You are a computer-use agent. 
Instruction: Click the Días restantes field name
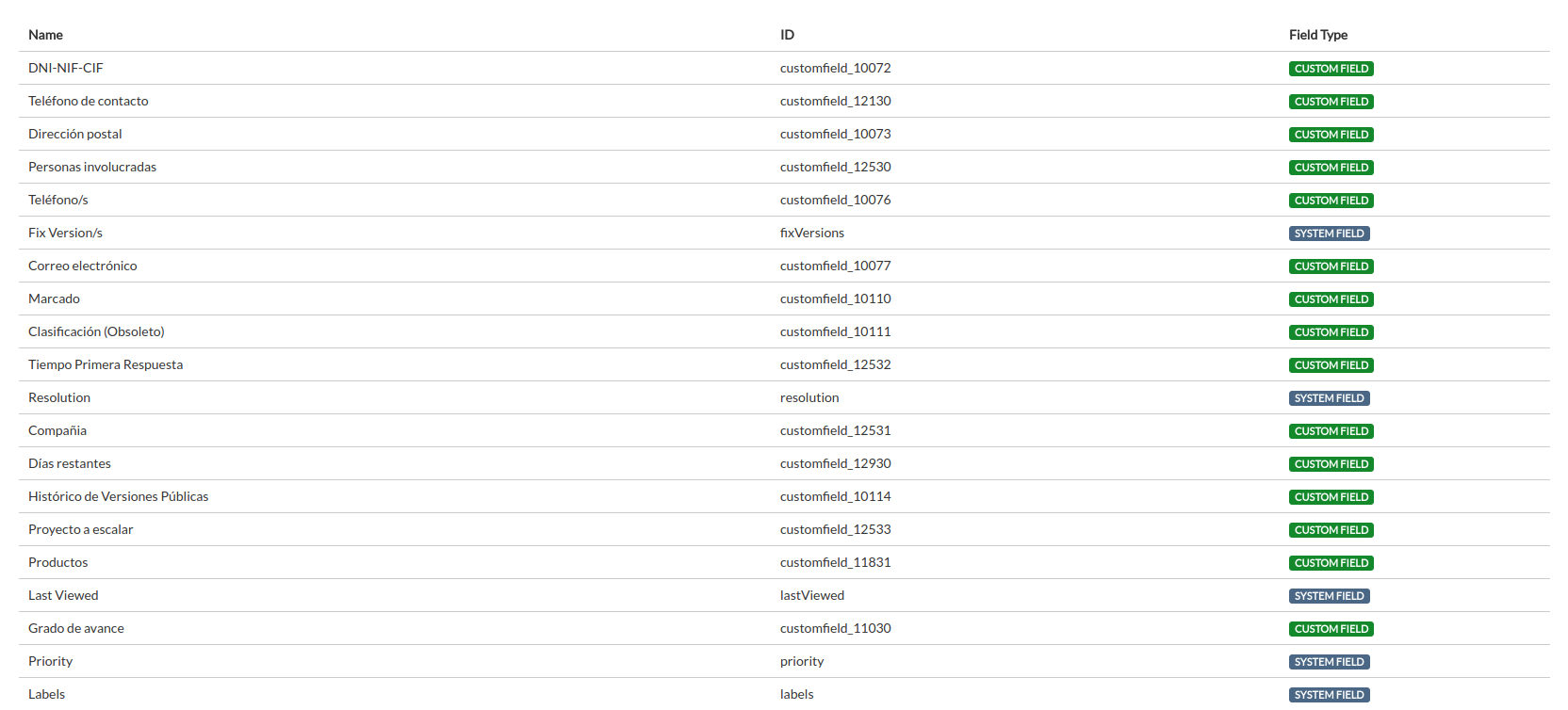(70, 463)
